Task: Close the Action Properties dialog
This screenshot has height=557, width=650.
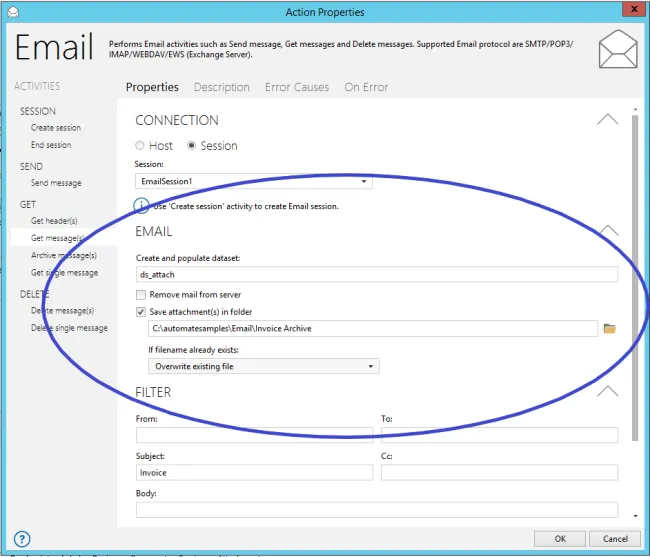Action: pyautogui.click(x=634, y=9)
